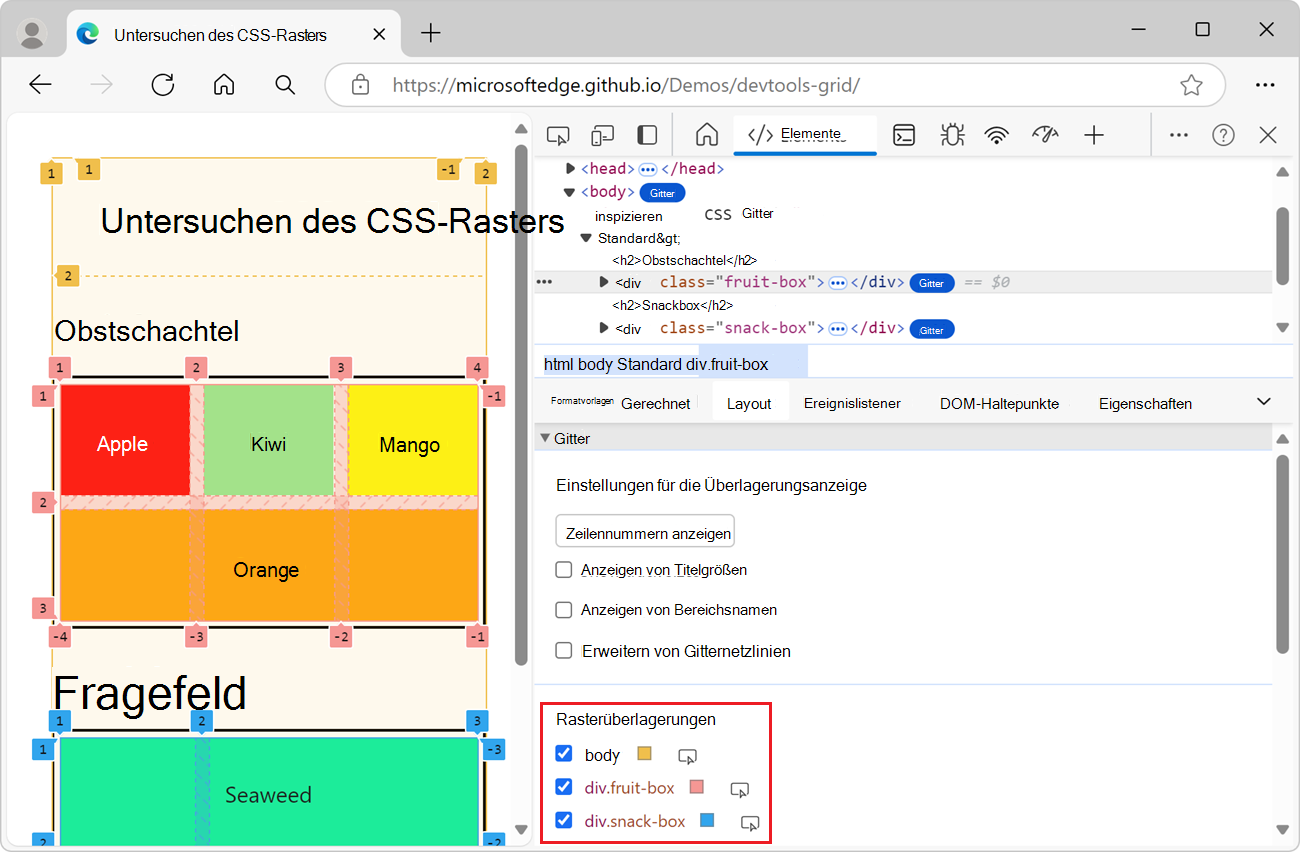
Task: Open DevTools help question icon
Action: tap(1223, 135)
